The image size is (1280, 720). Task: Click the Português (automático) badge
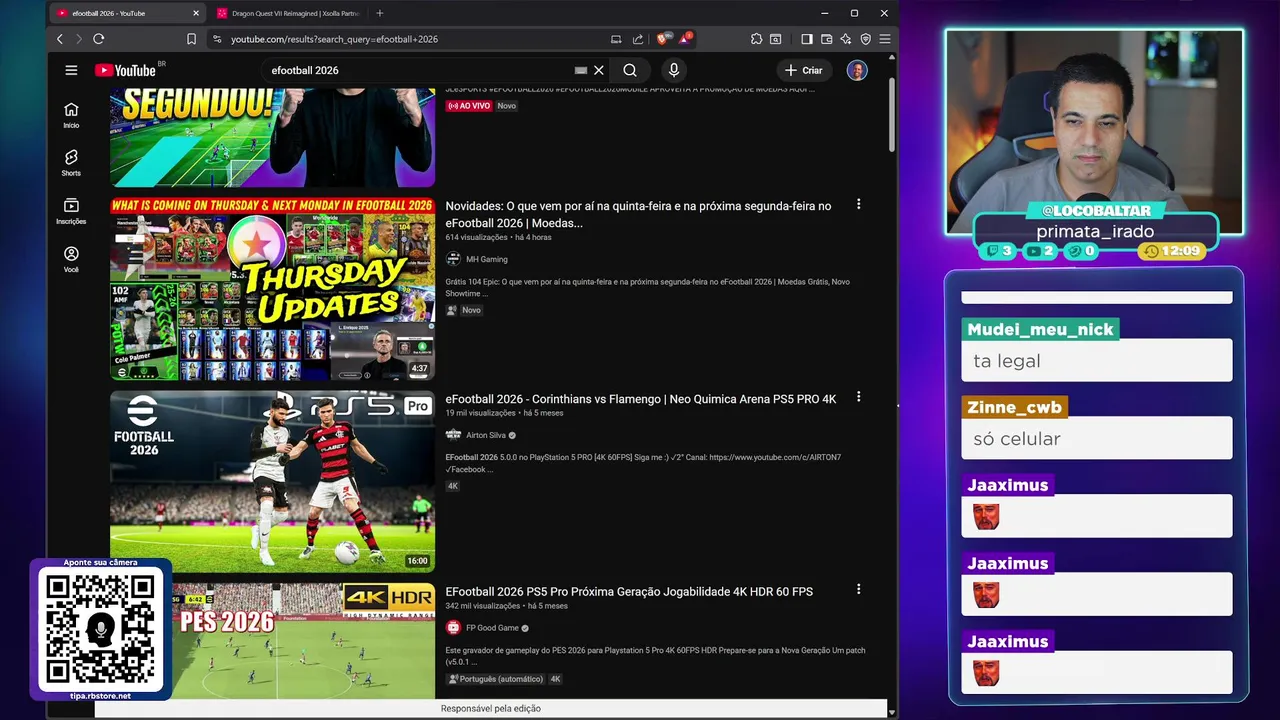tap(496, 679)
